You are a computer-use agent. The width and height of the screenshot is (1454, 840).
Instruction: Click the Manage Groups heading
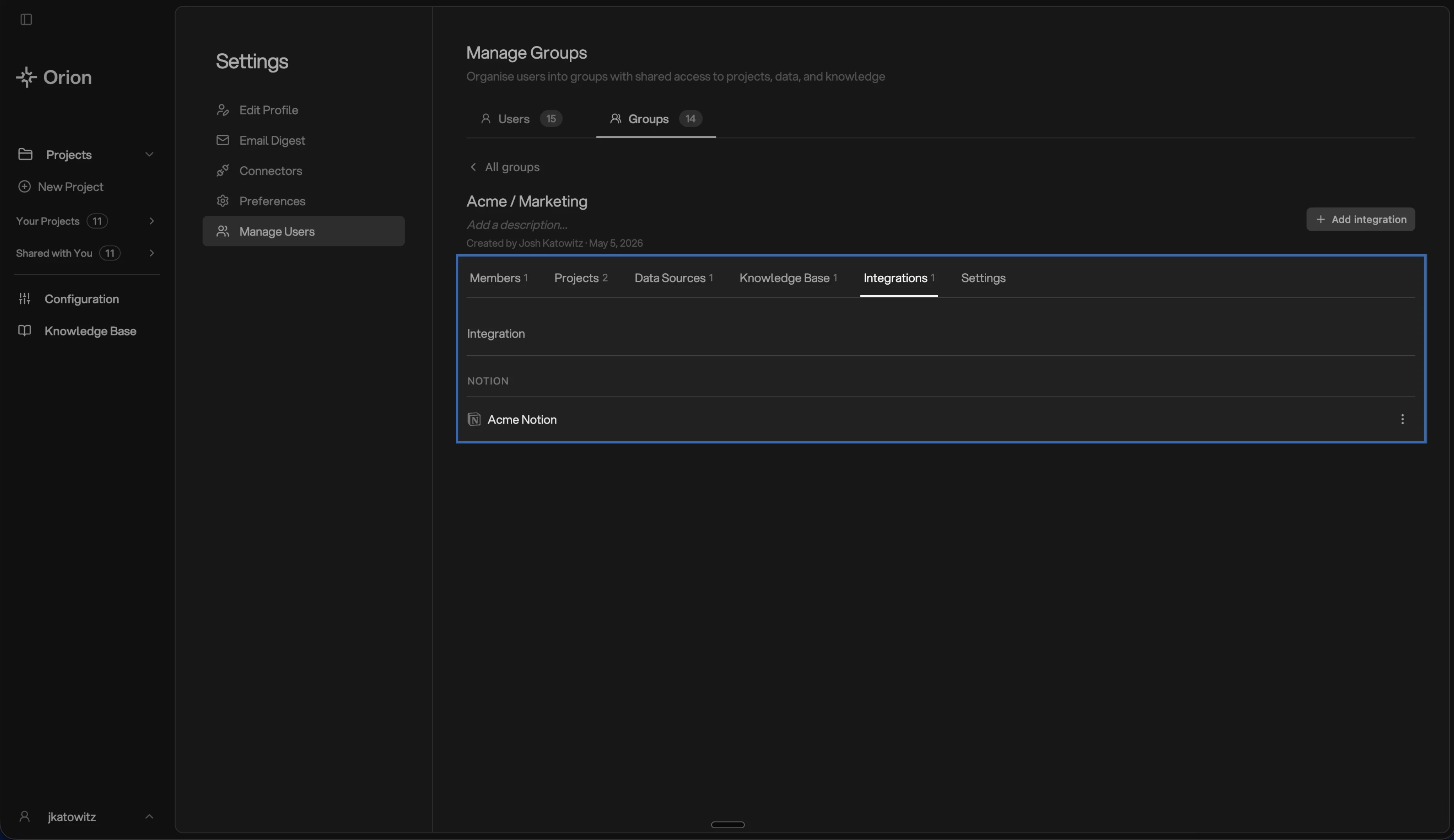pos(527,52)
